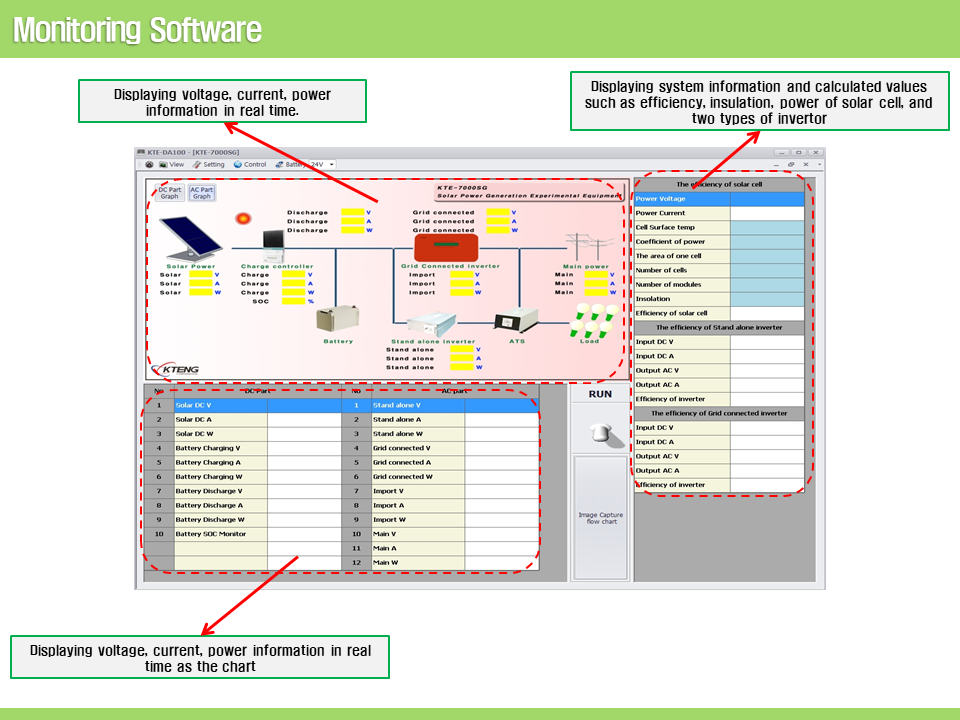Viewport: 960px width, 720px height.
Task: Click the main power utility pole icon
Action: [x=586, y=246]
